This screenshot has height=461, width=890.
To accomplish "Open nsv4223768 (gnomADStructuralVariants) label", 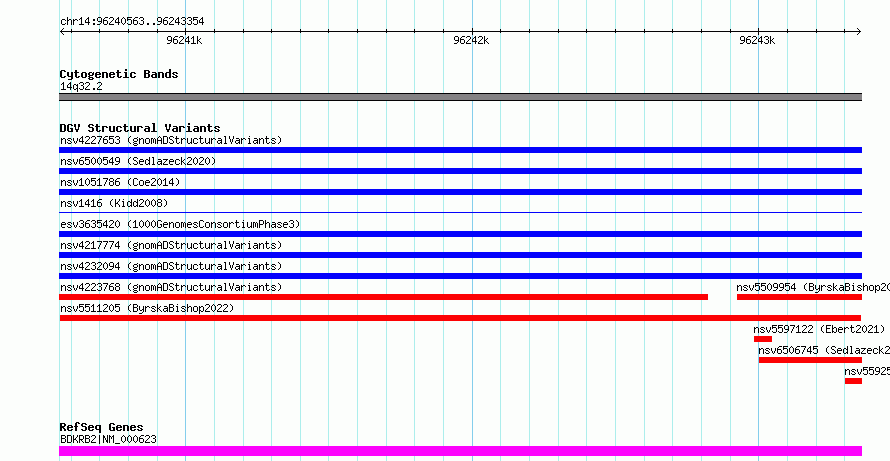I will [171, 287].
